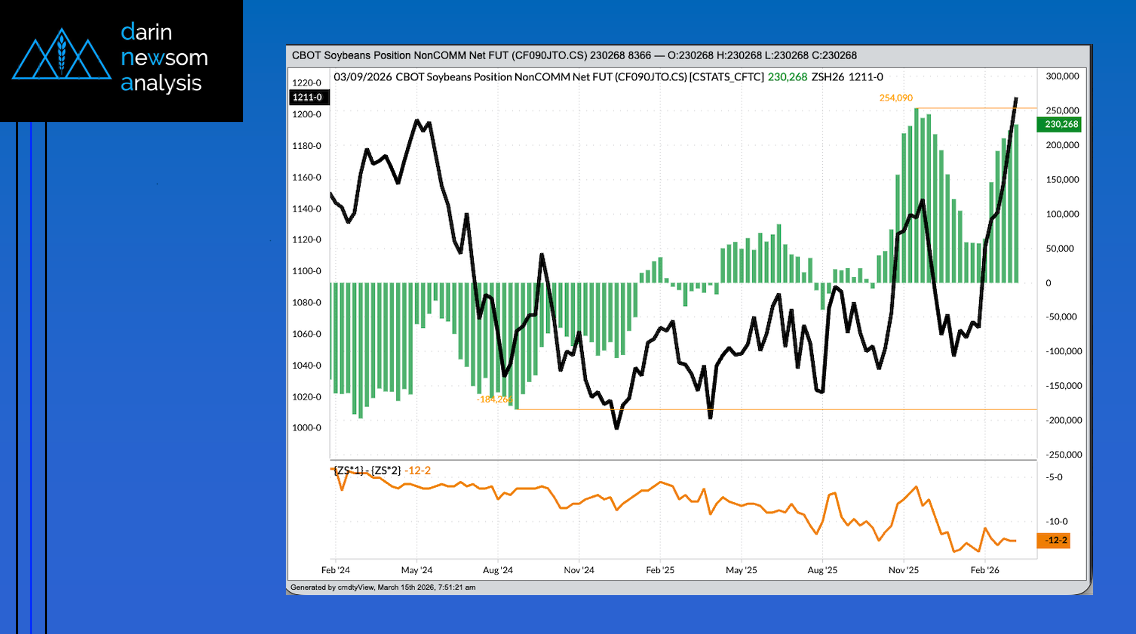Select the Aug '24 date axis label
The image size is (1136, 634).
tap(497, 570)
